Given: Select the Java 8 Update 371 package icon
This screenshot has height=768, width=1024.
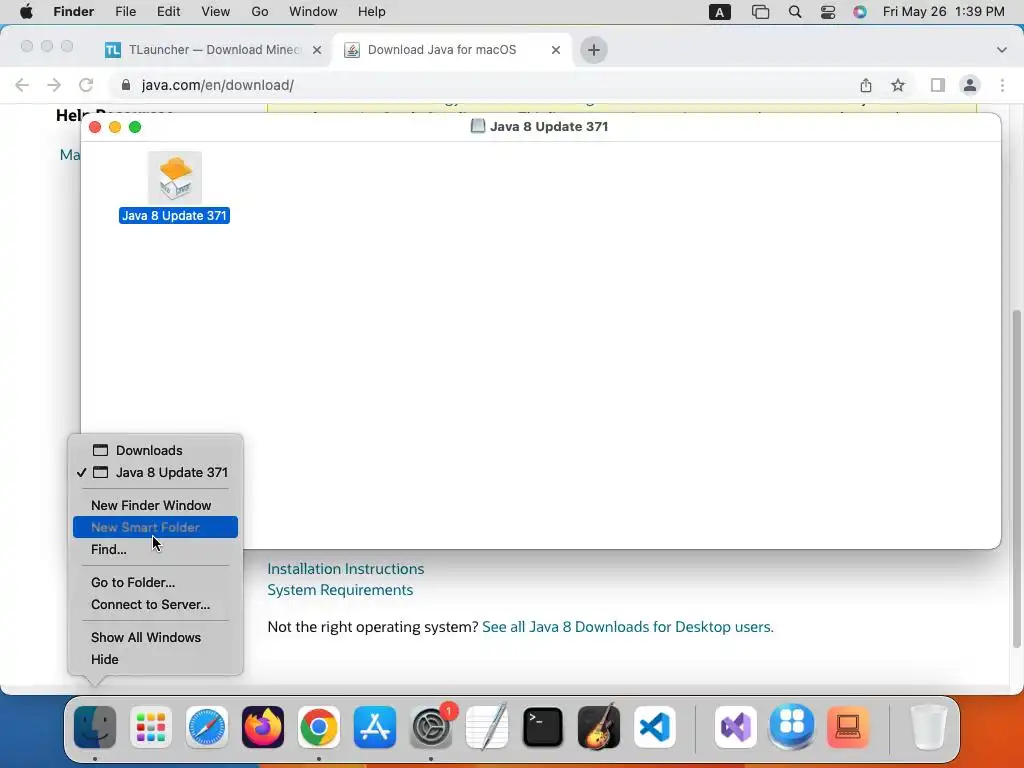Looking at the screenshot, I should click(174, 179).
